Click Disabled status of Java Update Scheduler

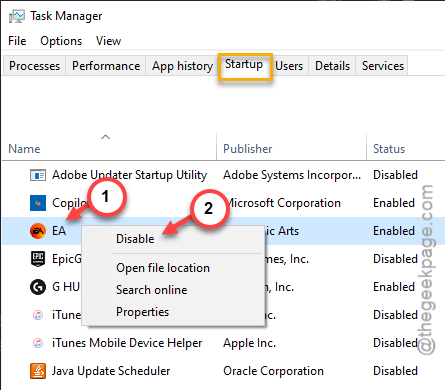(x=395, y=371)
